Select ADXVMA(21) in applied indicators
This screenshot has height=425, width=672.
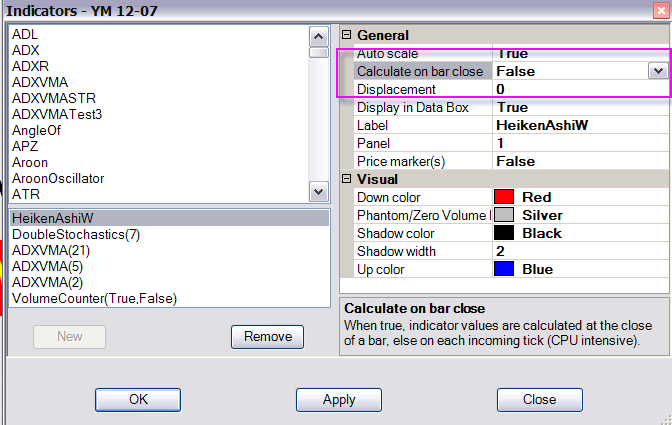pos(50,250)
